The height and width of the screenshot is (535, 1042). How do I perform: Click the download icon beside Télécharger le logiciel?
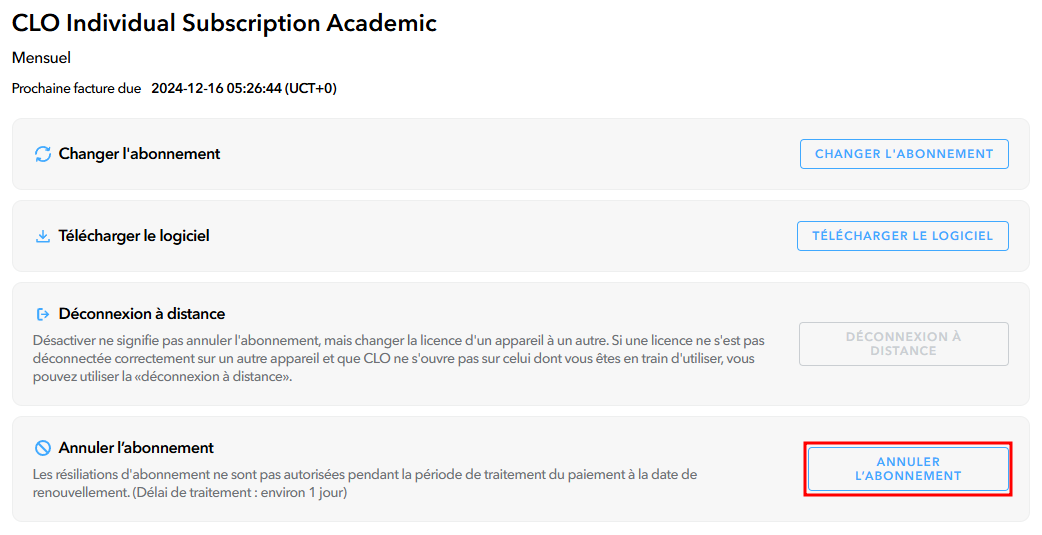pos(43,237)
